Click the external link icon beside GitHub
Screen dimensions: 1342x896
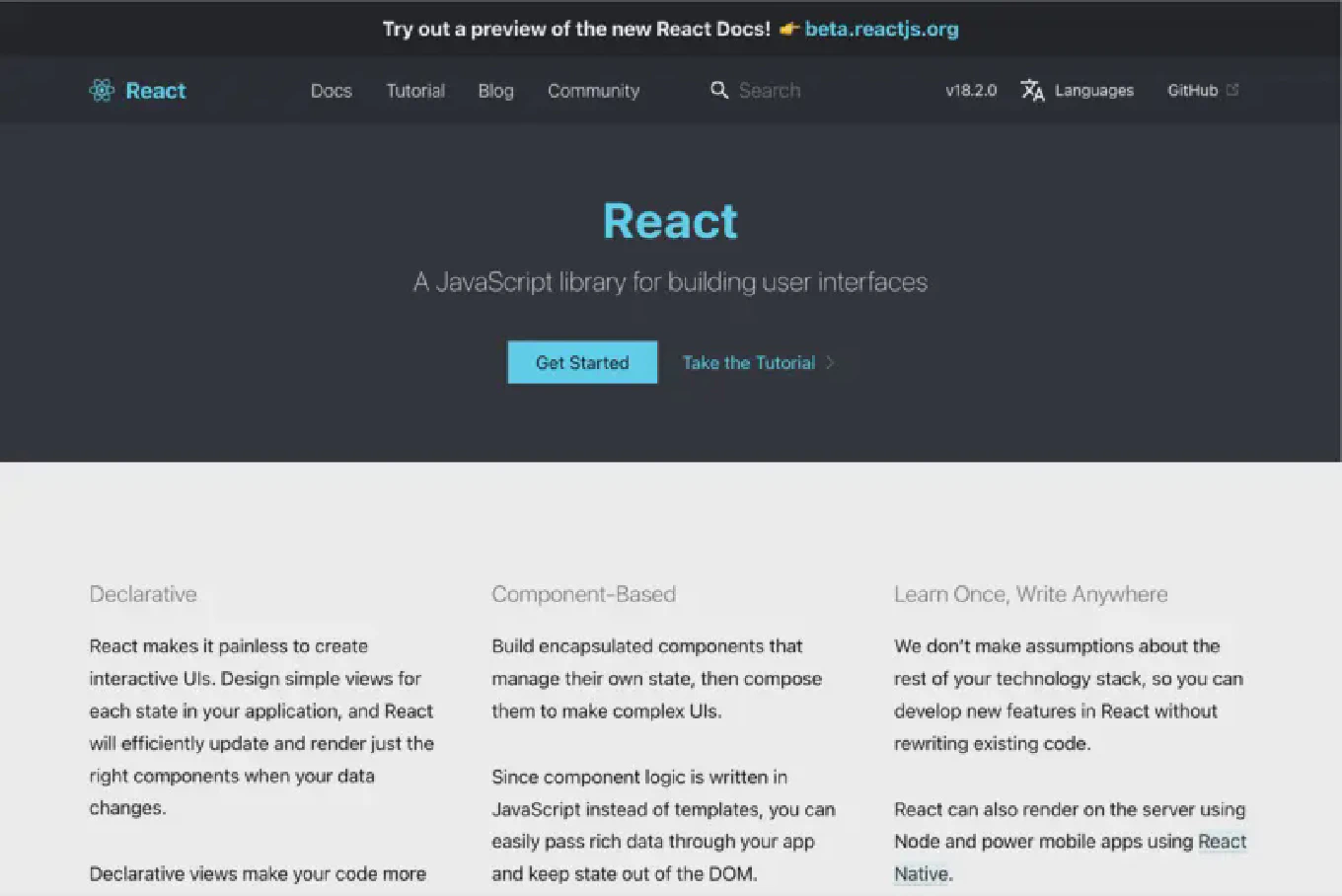pos(1232,90)
